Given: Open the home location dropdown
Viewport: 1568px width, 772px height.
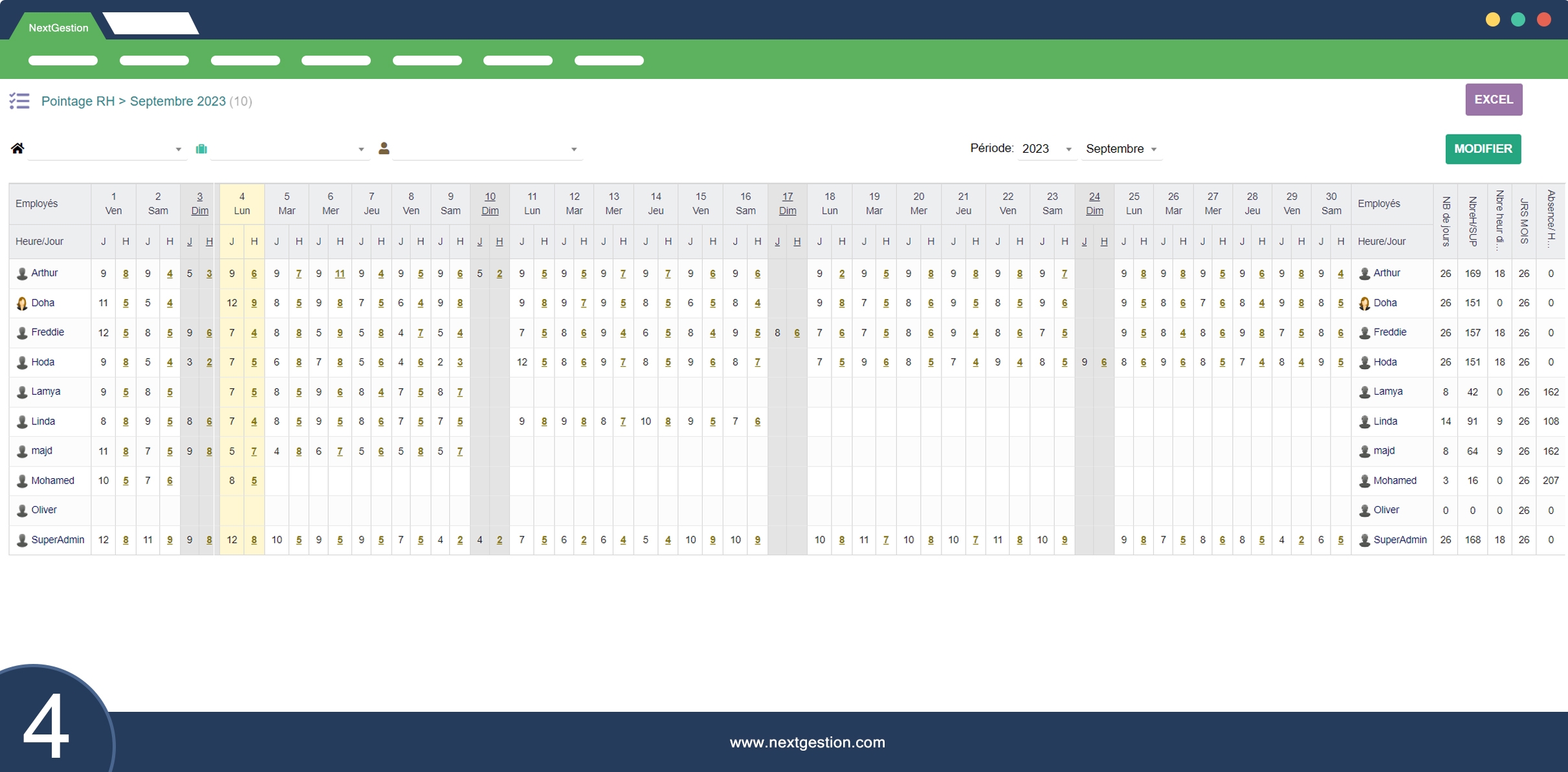Looking at the screenshot, I should point(107,149).
